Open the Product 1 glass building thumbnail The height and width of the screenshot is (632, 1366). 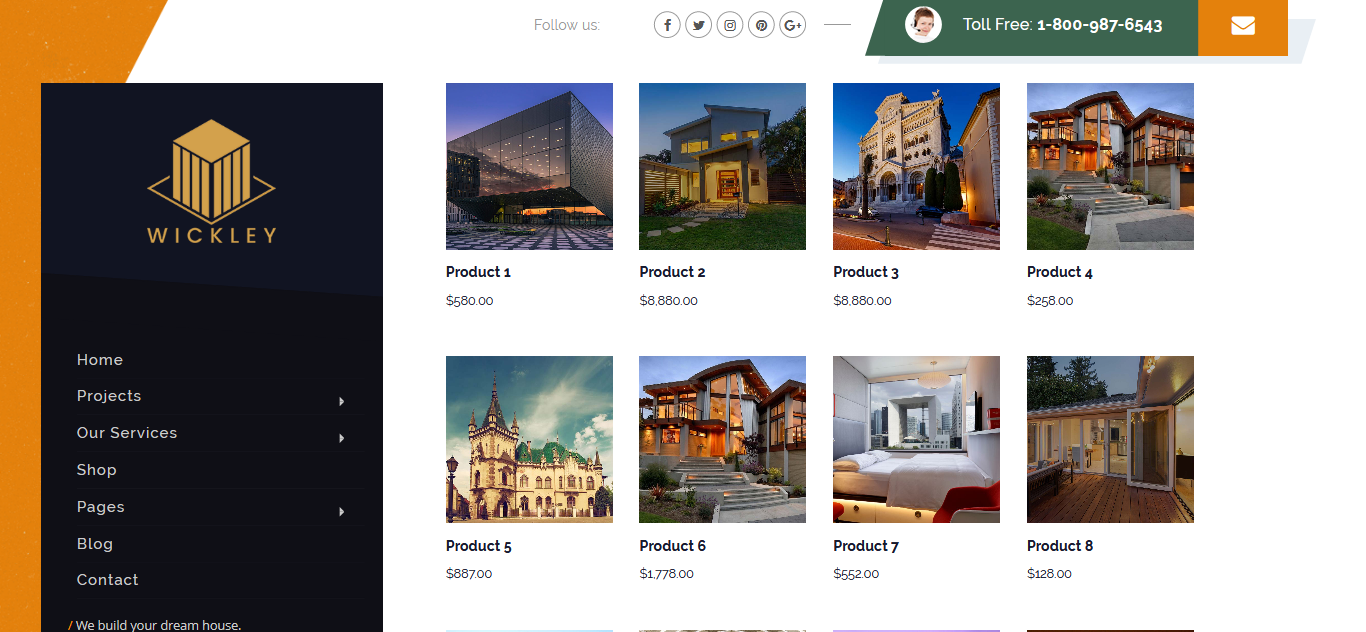pyautogui.click(x=529, y=166)
